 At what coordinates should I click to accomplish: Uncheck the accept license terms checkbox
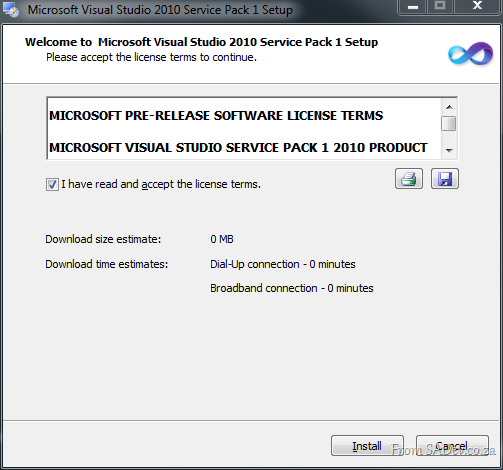[x=52, y=184]
